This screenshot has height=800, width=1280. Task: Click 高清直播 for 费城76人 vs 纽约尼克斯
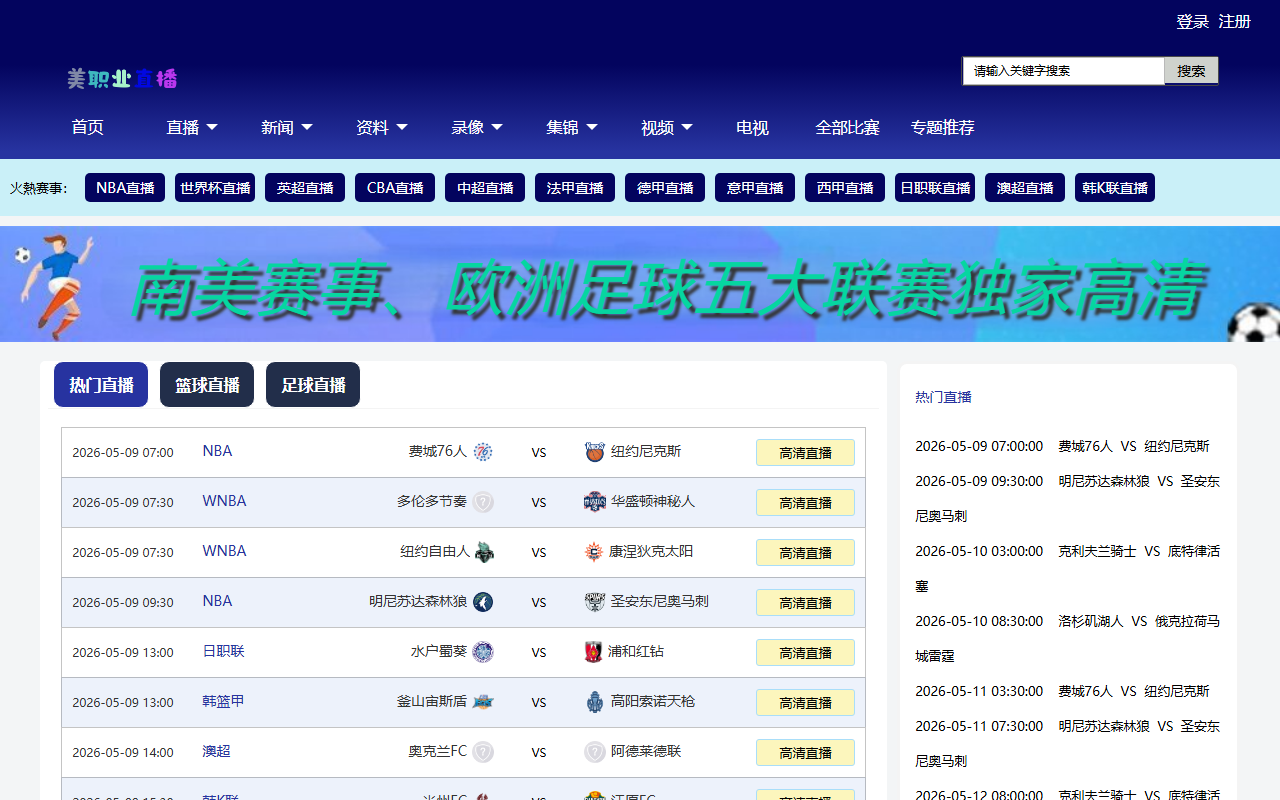point(805,453)
